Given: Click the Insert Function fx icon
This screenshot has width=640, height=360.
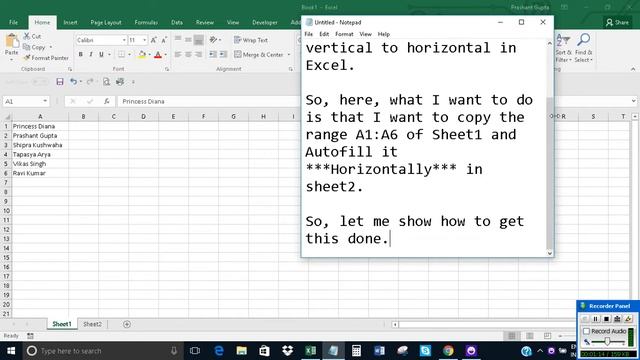Looking at the screenshot, I should point(107,101).
